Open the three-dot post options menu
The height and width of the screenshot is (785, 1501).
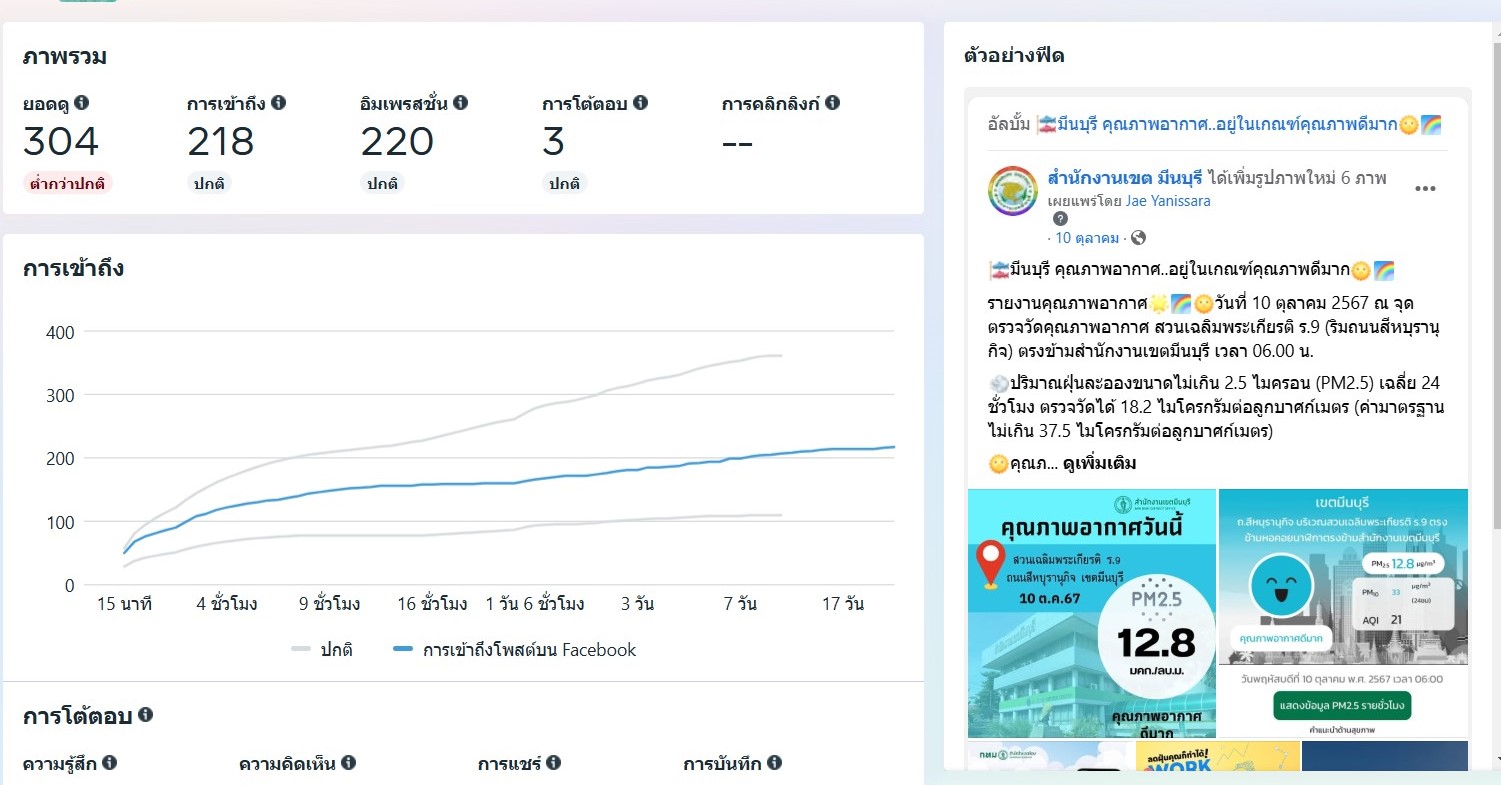[x=1425, y=189]
